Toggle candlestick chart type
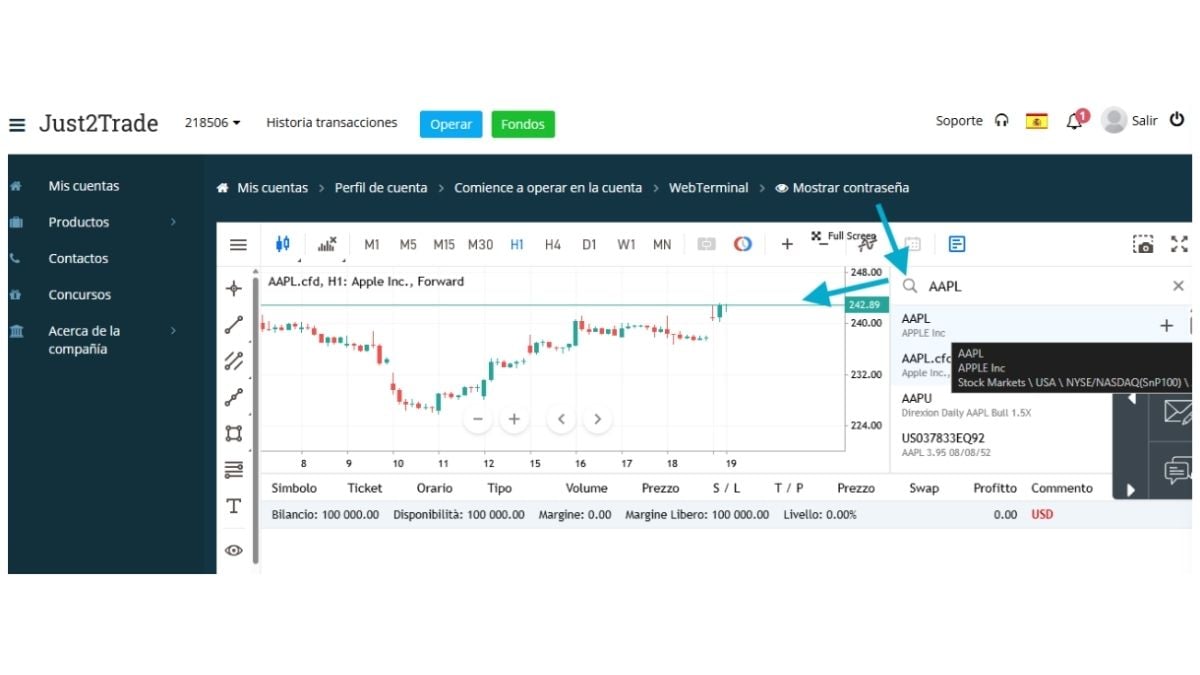Viewport: 1200px width, 675px height. click(283, 243)
